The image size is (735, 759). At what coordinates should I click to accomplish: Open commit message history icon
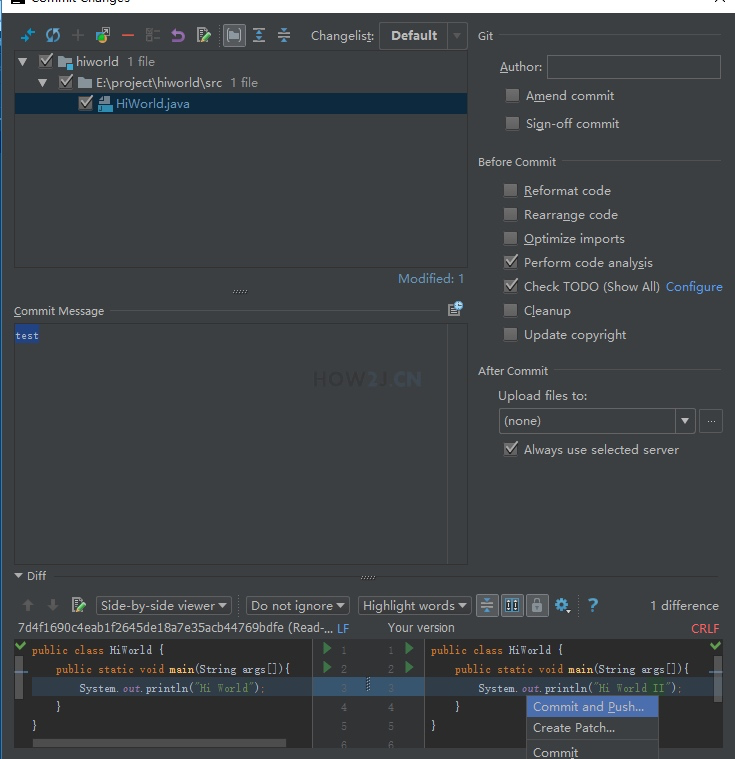pos(455,308)
